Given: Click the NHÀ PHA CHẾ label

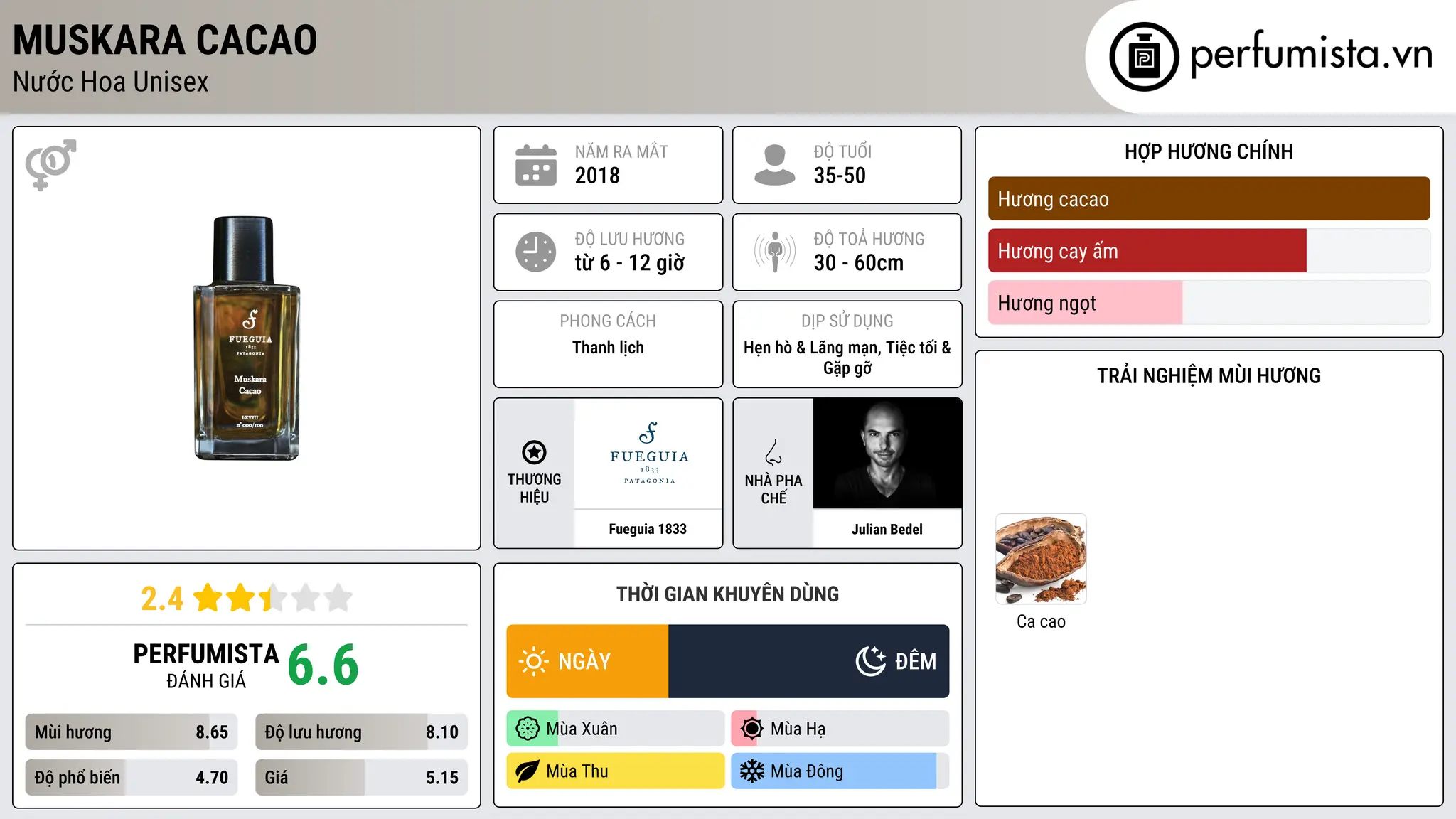Looking at the screenshot, I should pos(773,489).
